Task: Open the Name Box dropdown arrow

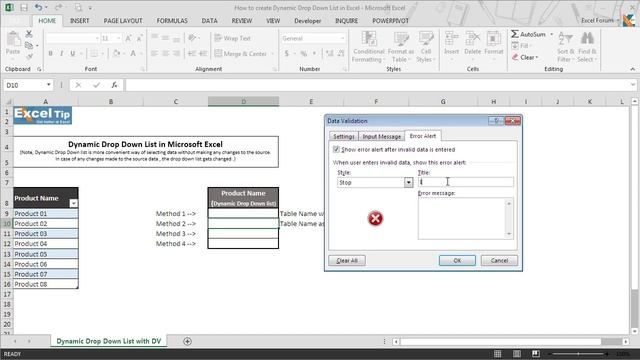Action: [49, 85]
